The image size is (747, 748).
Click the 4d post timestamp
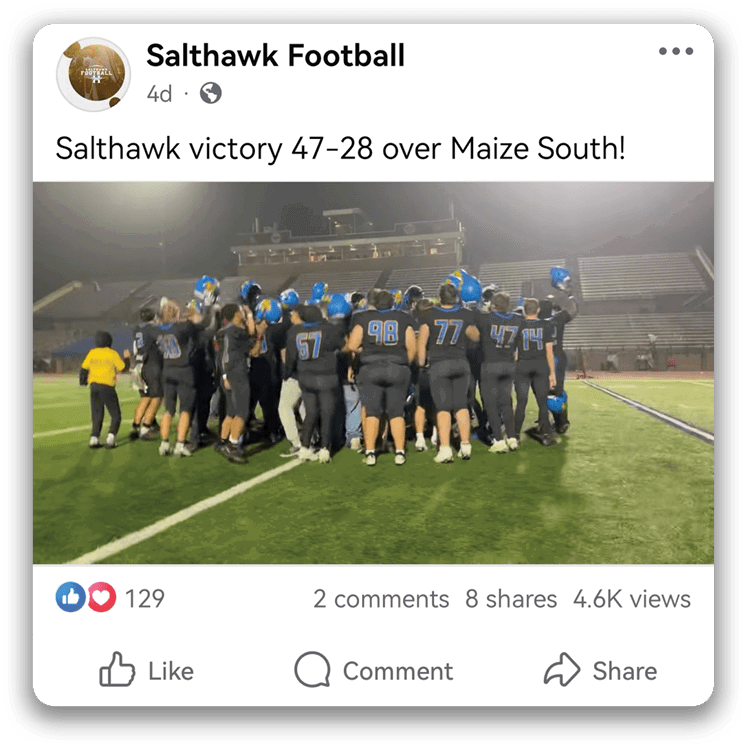pos(159,94)
